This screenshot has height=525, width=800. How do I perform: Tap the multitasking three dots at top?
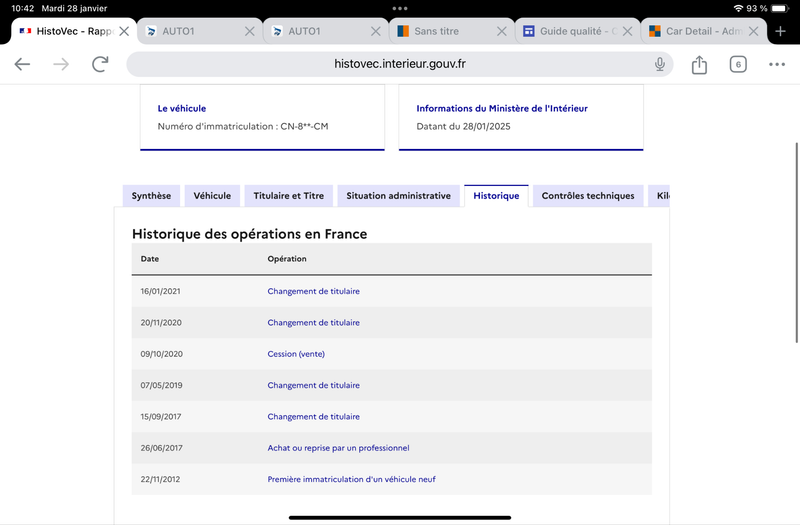(400, 8)
